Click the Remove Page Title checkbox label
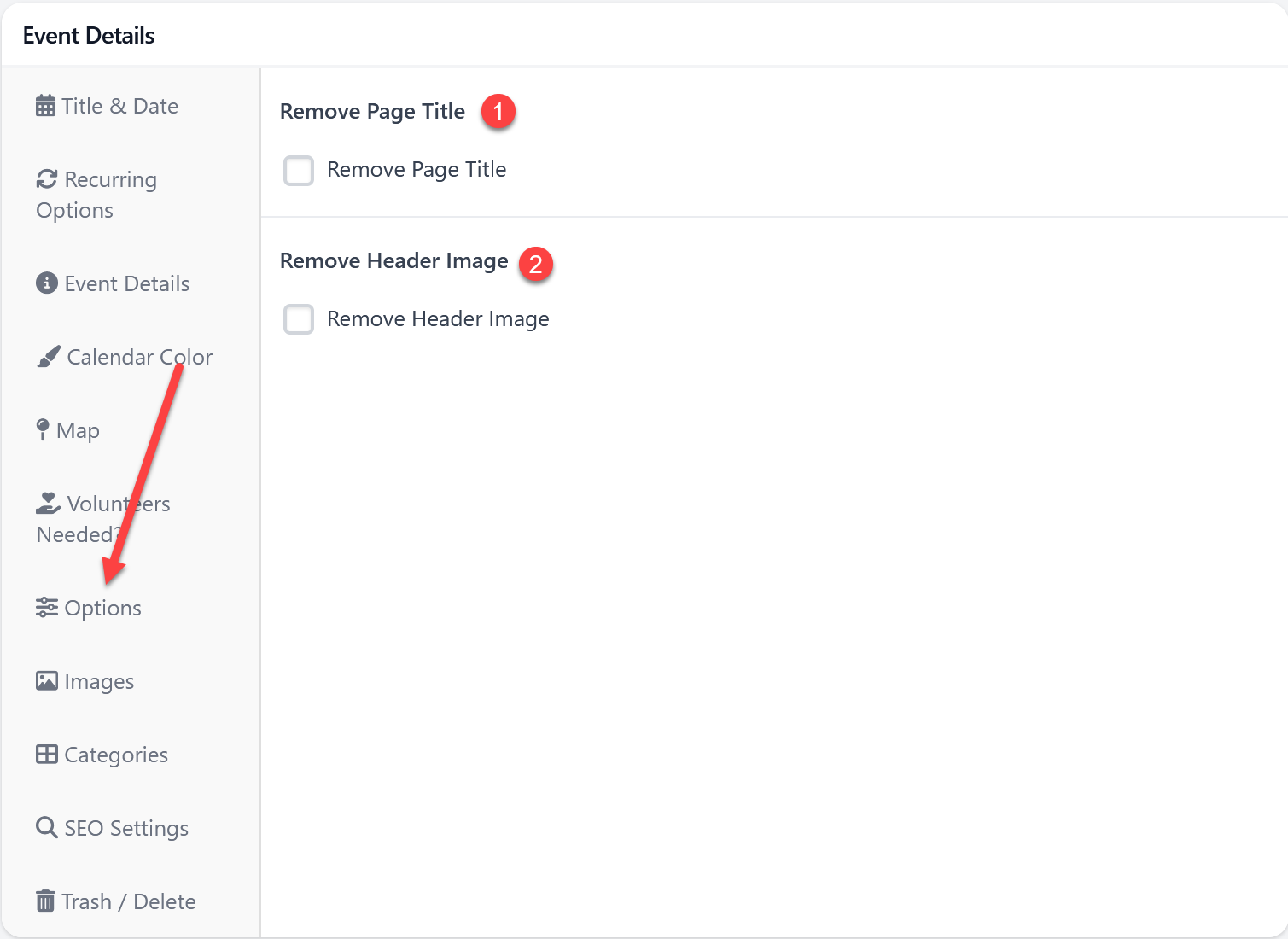This screenshot has width=1288, height=939. pyautogui.click(x=417, y=170)
